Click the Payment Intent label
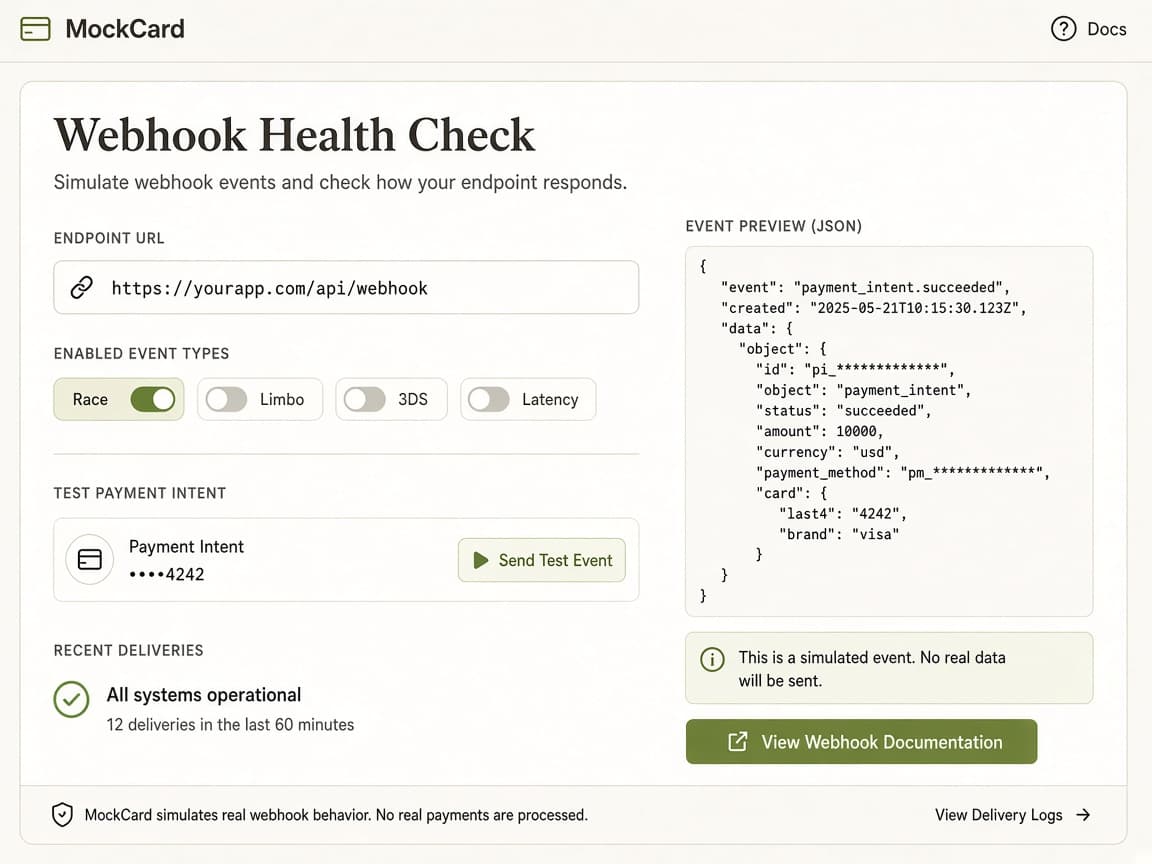The height and width of the screenshot is (864, 1152). point(186,547)
